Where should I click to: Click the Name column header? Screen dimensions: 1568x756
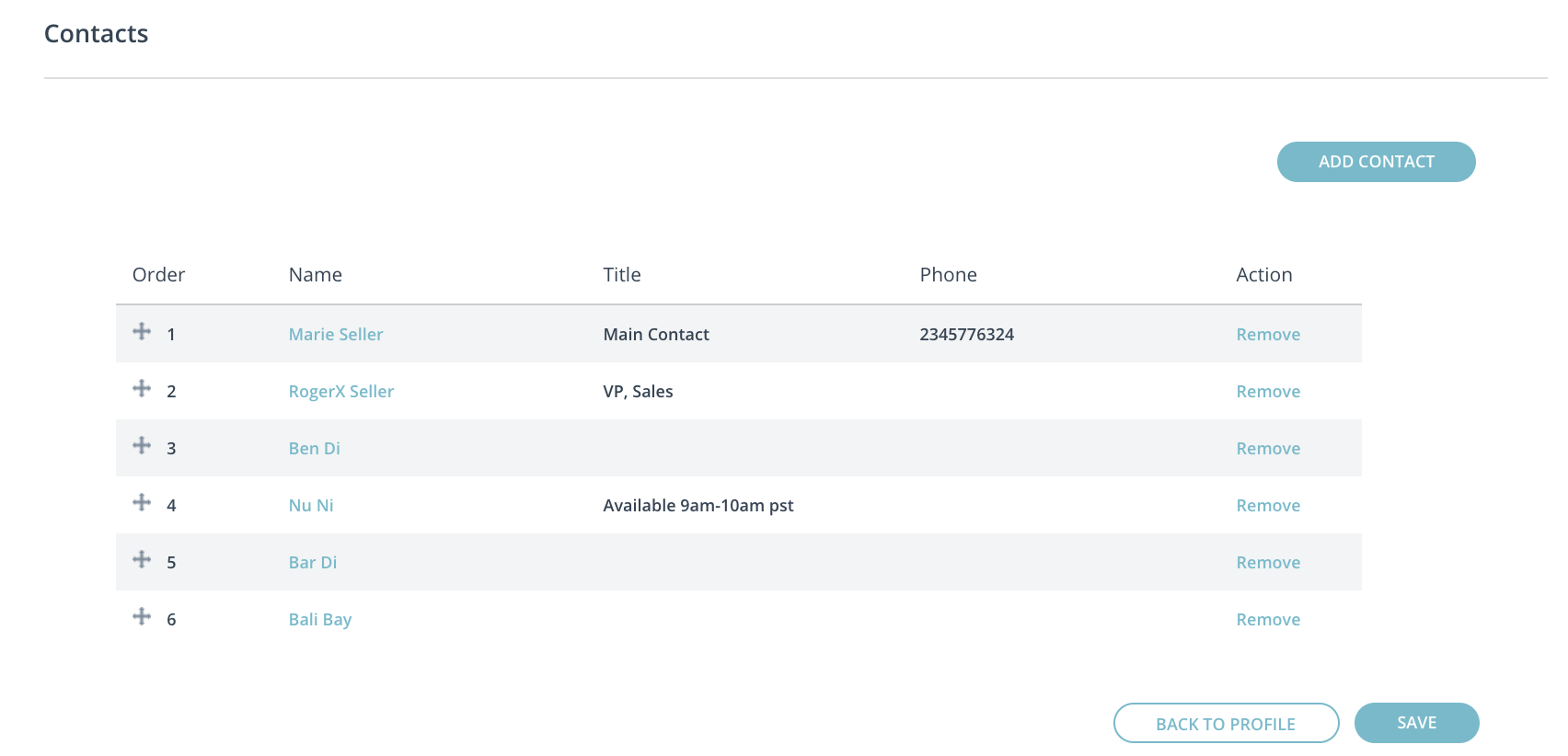click(x=316, y=275)
